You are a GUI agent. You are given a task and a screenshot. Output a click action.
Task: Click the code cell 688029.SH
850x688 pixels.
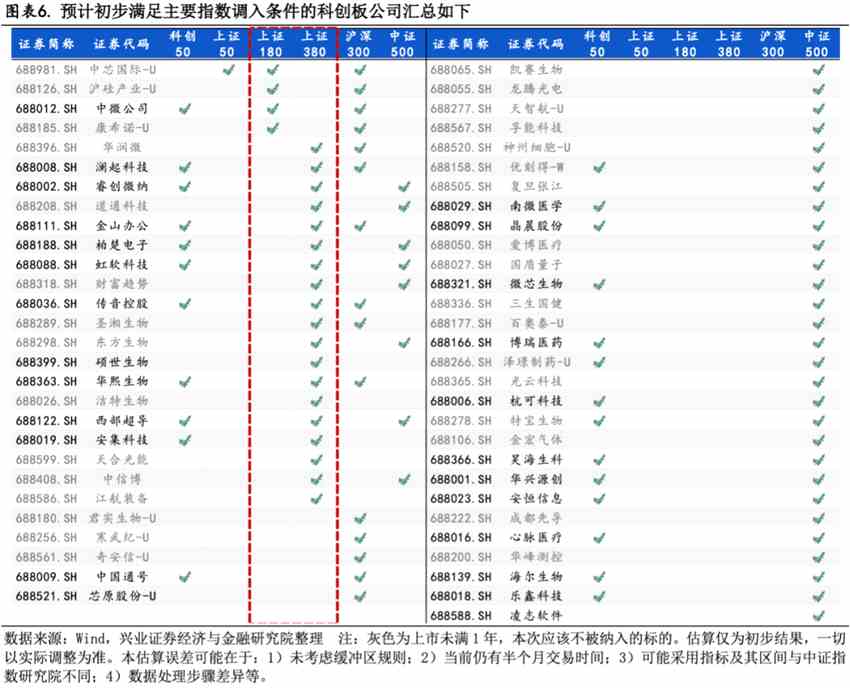click(x=461, y=206)
